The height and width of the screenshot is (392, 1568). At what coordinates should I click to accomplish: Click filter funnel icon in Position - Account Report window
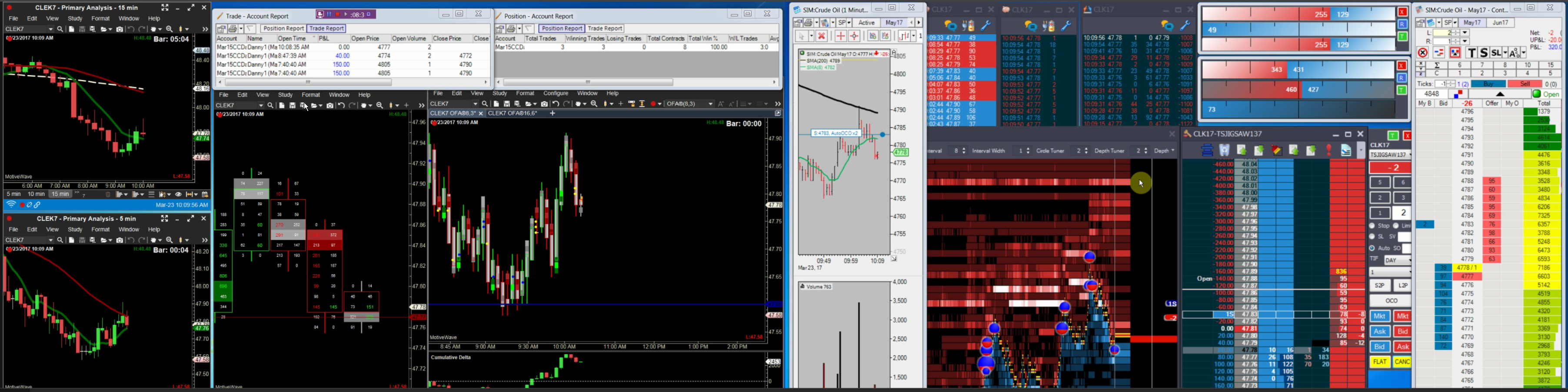(529, 29)
